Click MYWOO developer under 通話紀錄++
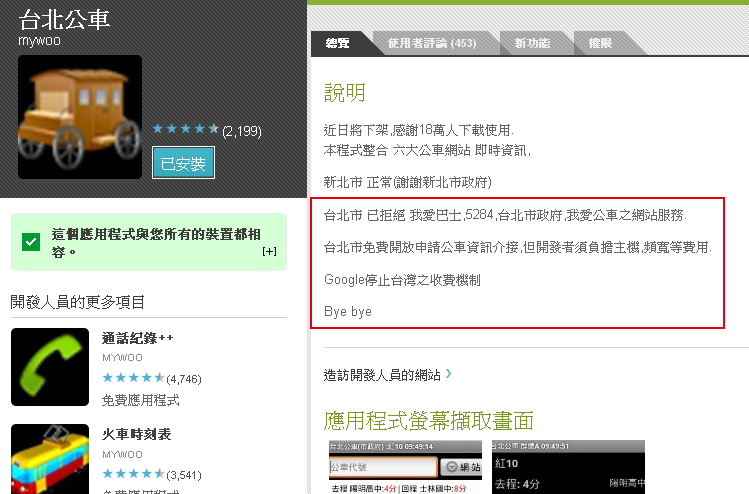The width and height of the screenshot is (749, 494). click(122, 357)
